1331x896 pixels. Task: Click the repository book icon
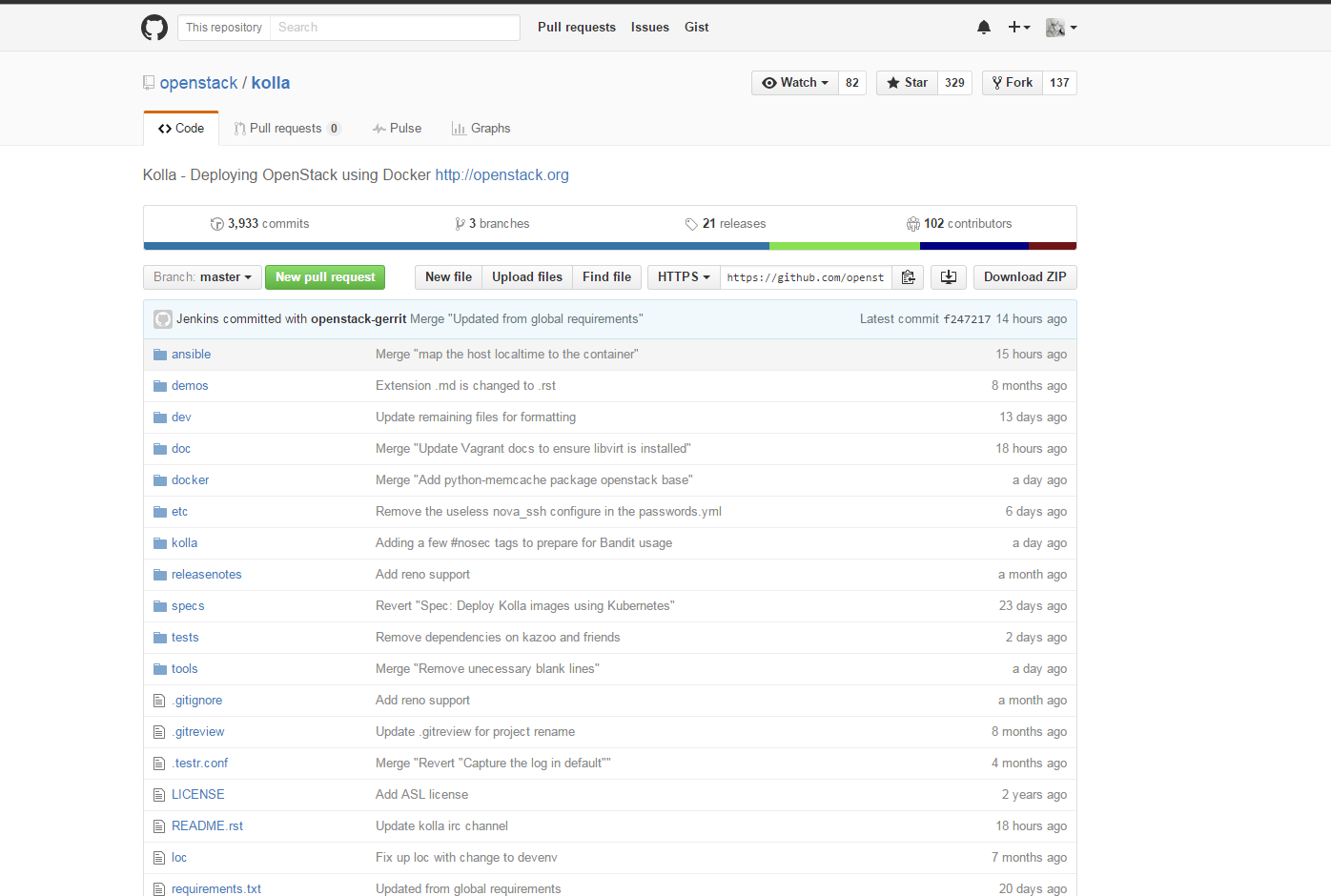[149, 83]
